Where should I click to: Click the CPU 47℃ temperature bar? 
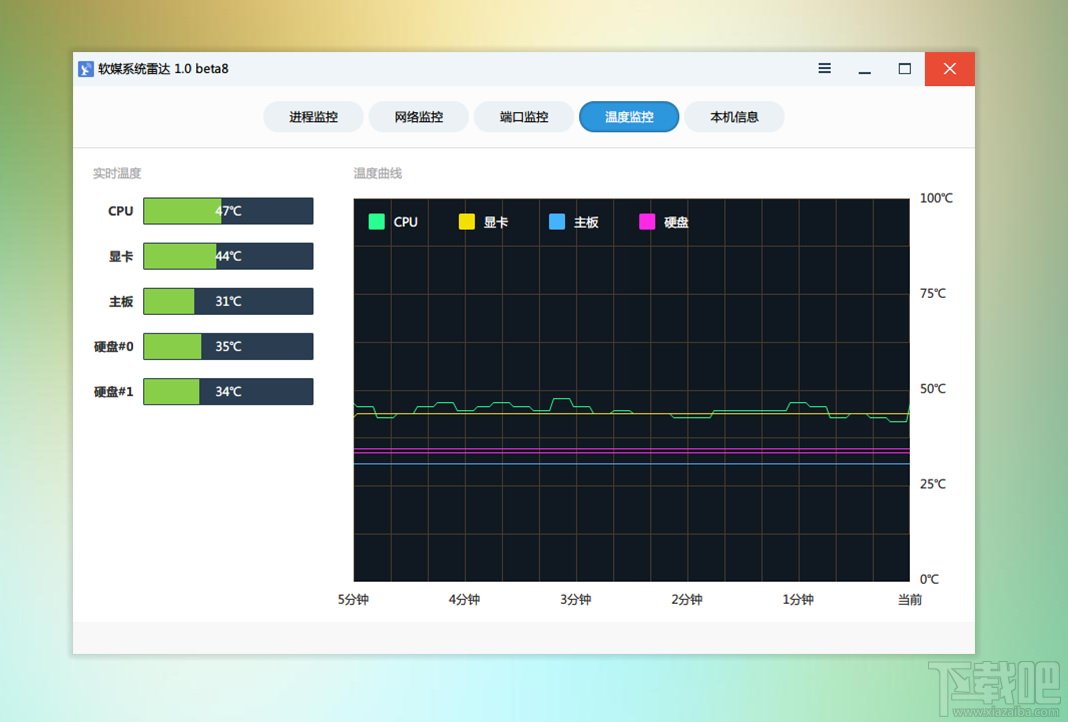pyautogui.click(x=228, y=211)
